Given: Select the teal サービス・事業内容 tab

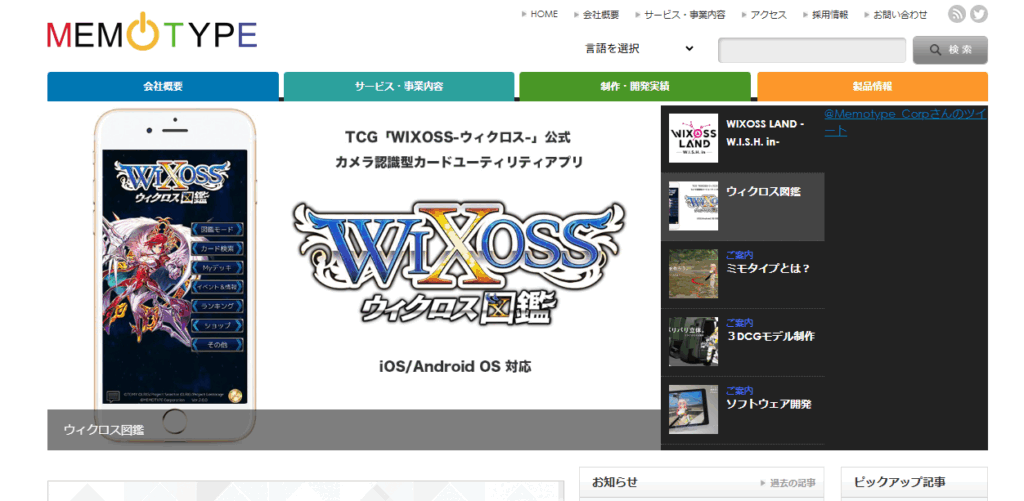Looking at the screenshot, I should tap(399, 86).
